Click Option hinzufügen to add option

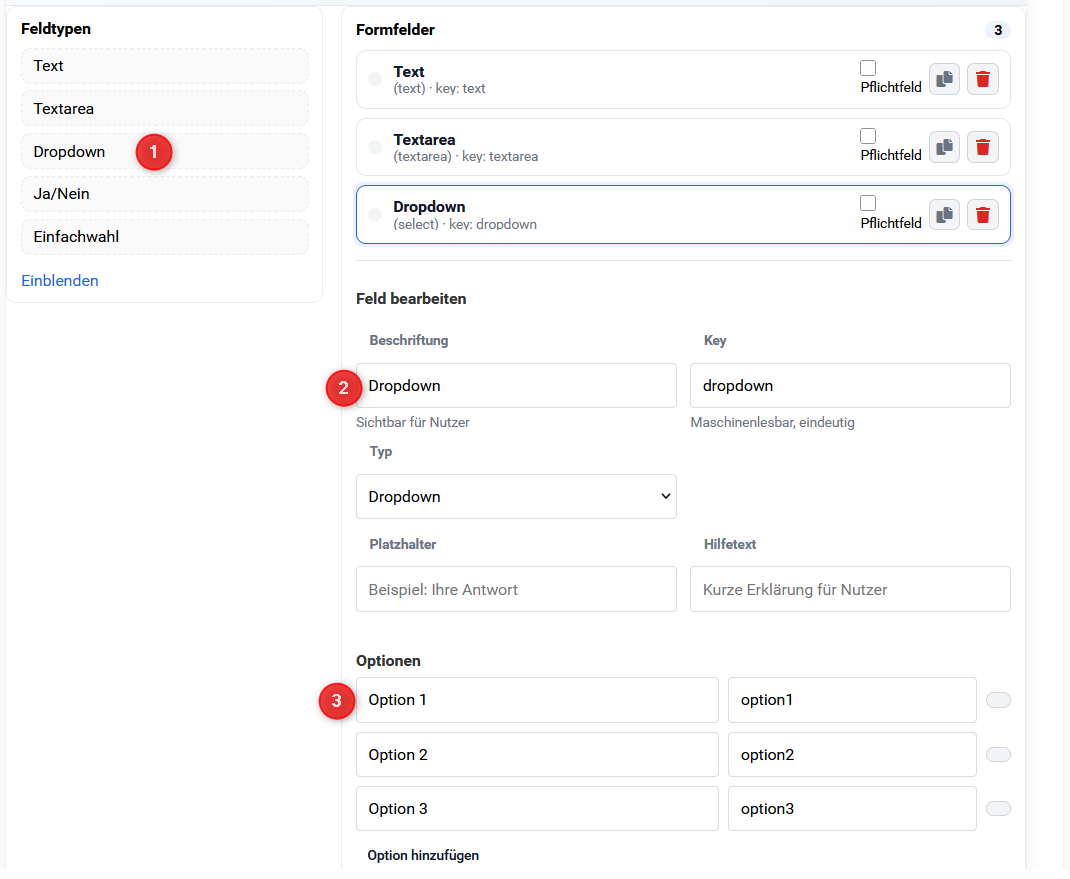[423, 855]
